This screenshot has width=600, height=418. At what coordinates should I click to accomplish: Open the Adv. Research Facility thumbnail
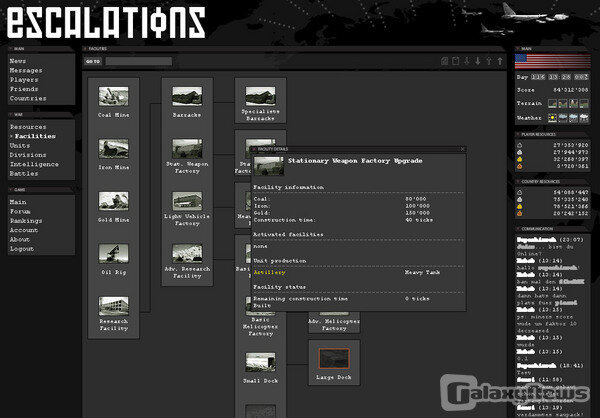click(187, 253)
